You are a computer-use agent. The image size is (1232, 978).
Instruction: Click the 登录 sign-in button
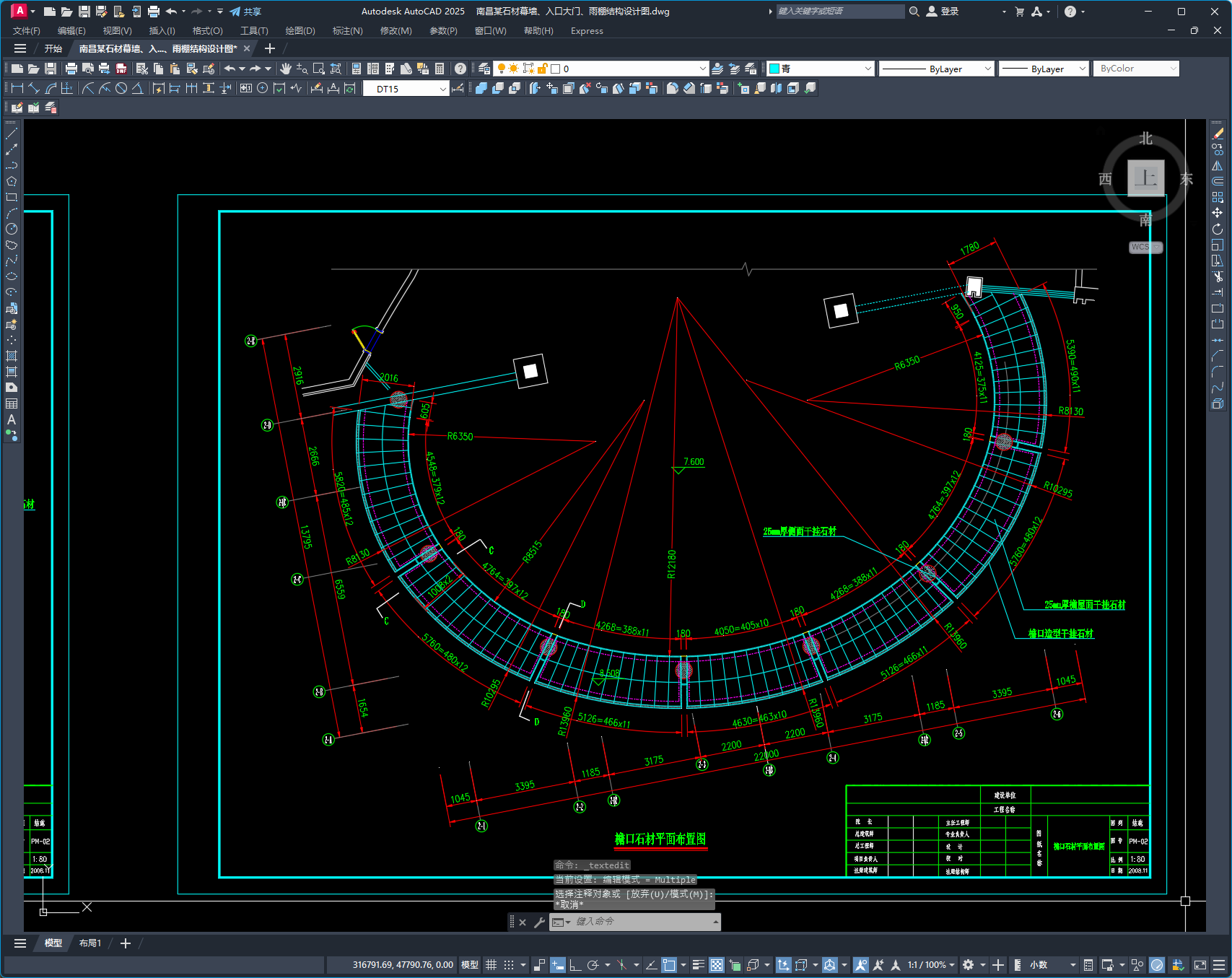[943, 12]
